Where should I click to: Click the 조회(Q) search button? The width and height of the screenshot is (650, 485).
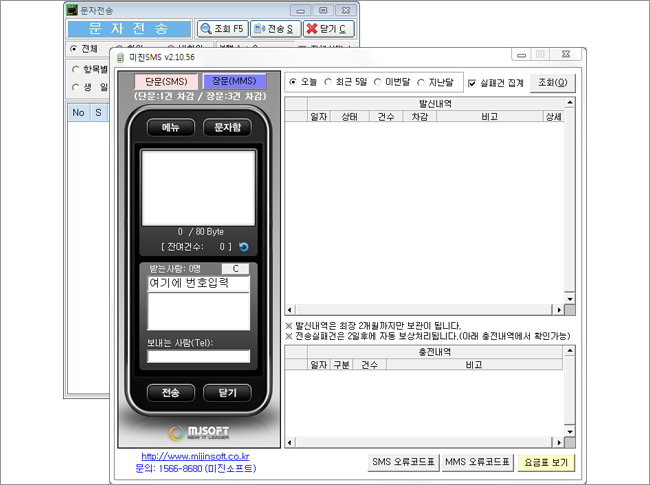(x=553, y=83)
